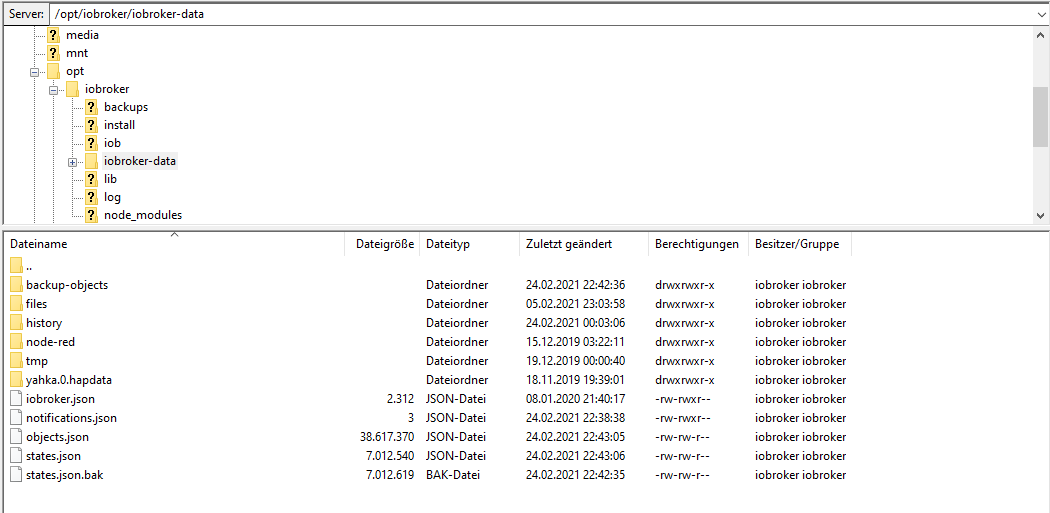Select the media tree item label
Screen dimensions: 1050x513
point(82,35)
